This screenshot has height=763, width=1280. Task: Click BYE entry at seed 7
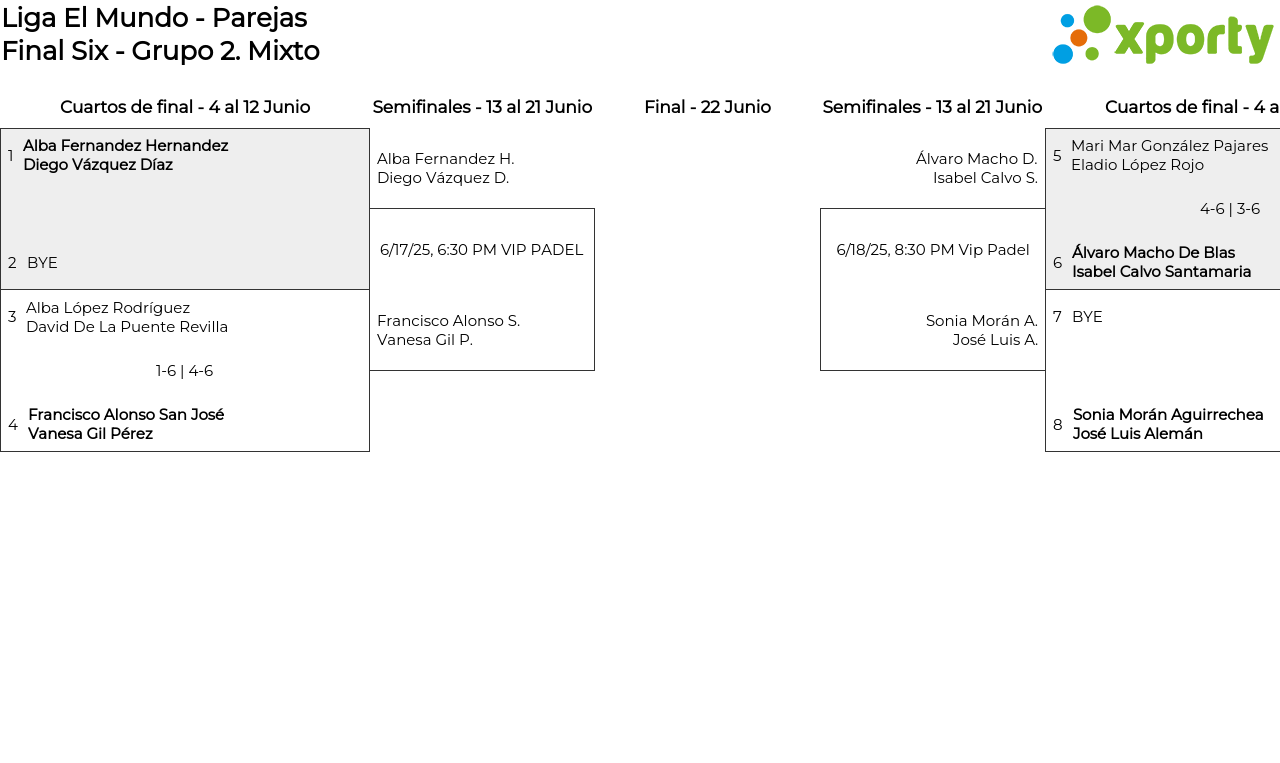pyautogui.click(x=1087, y=317)
